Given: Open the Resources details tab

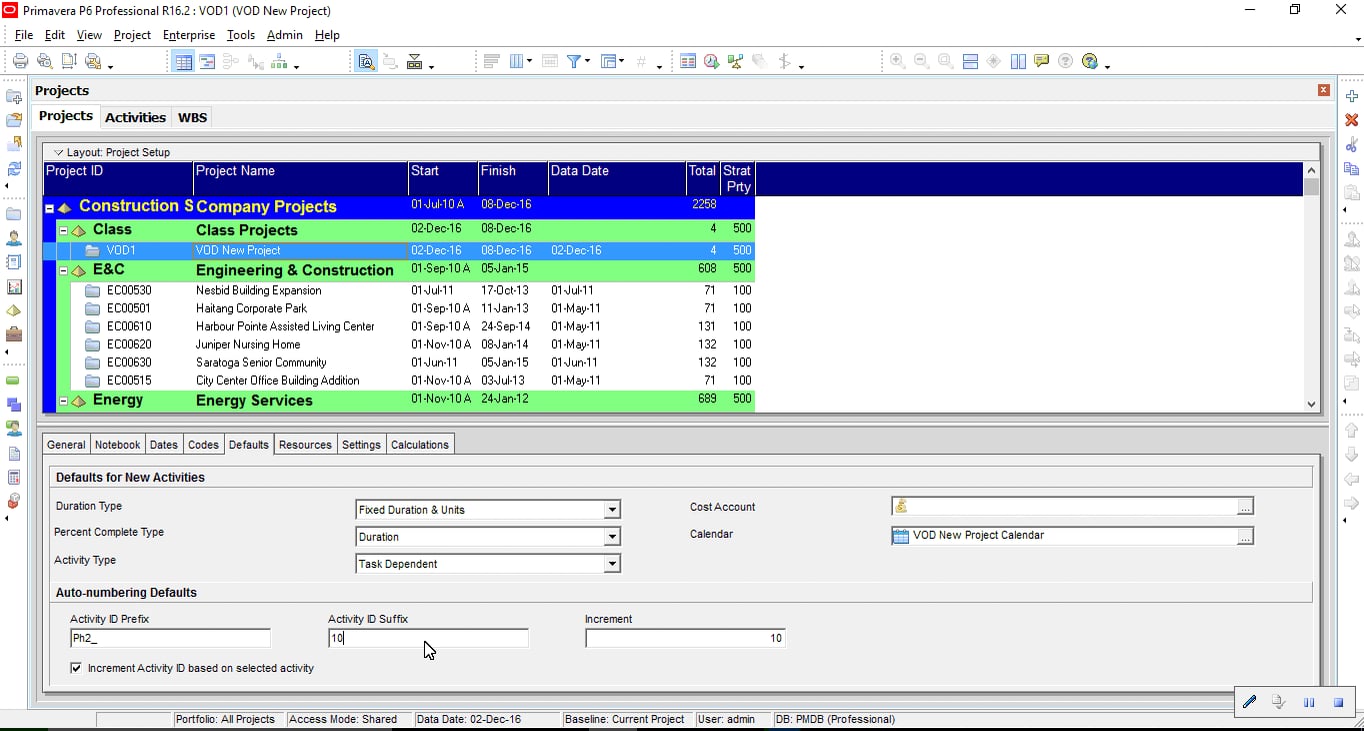Looking at the screenshot, I should (x=305, y=445).
